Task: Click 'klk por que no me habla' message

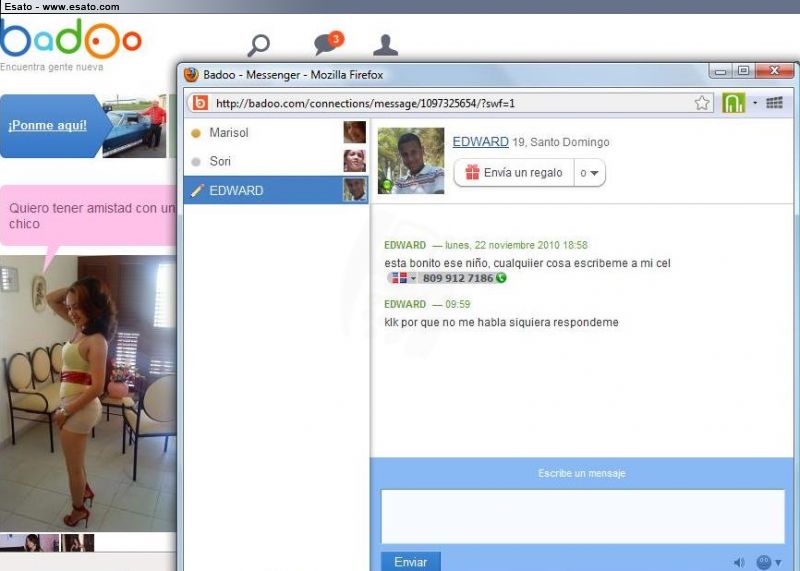Action: click(501, 322)
